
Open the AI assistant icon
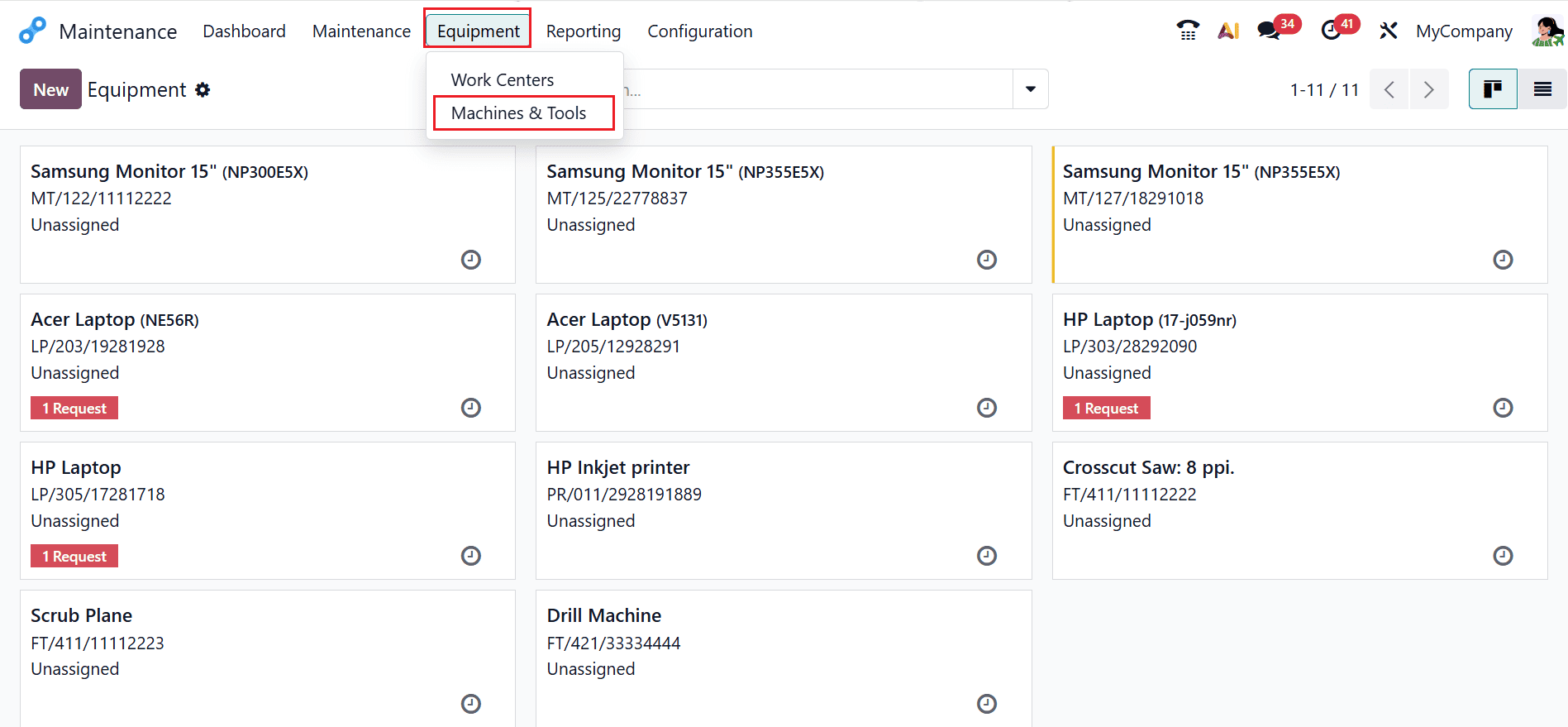(x=1228, y=31)
